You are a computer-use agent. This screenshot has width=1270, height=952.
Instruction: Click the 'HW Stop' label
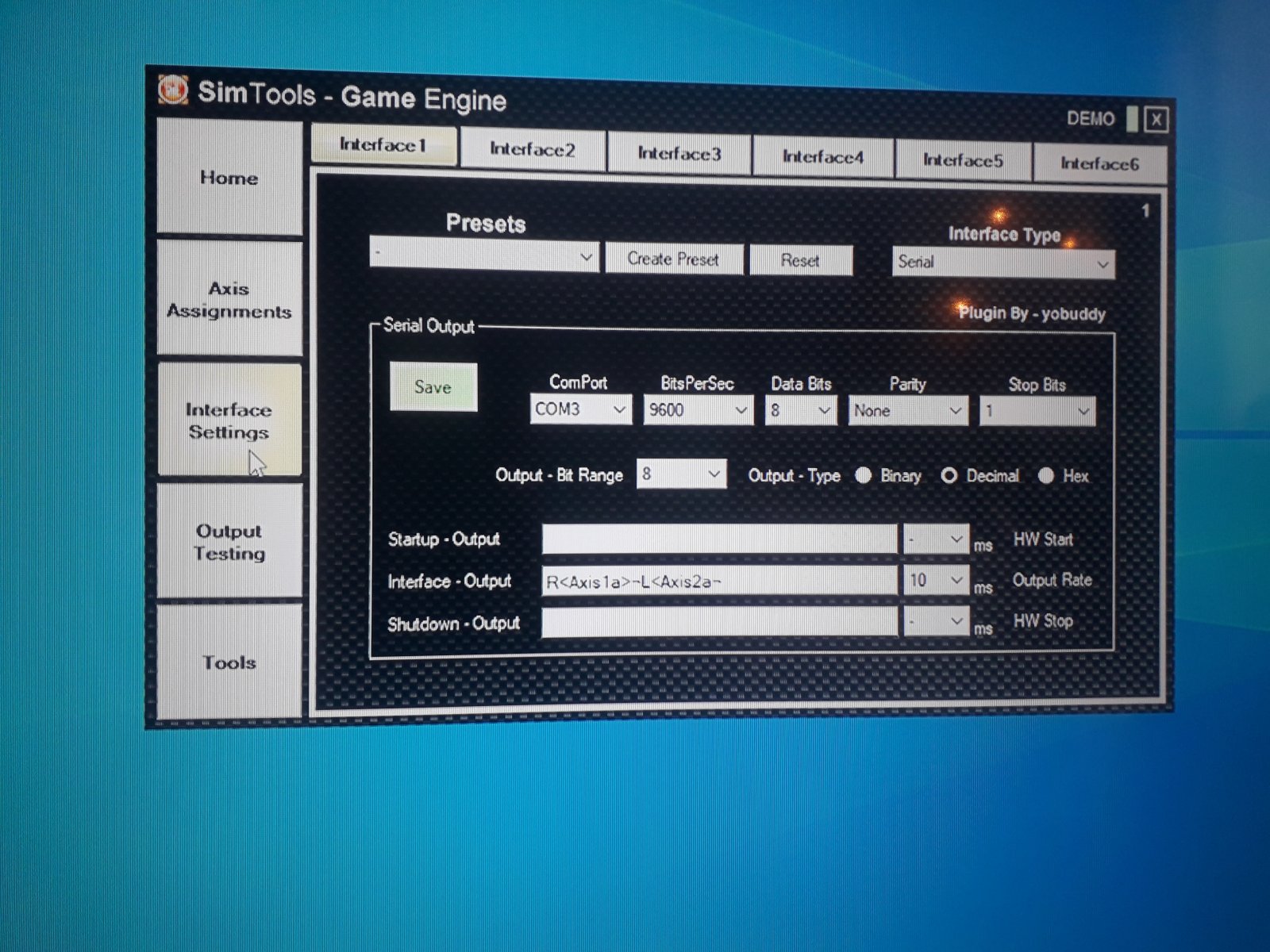coord(1043,621)
